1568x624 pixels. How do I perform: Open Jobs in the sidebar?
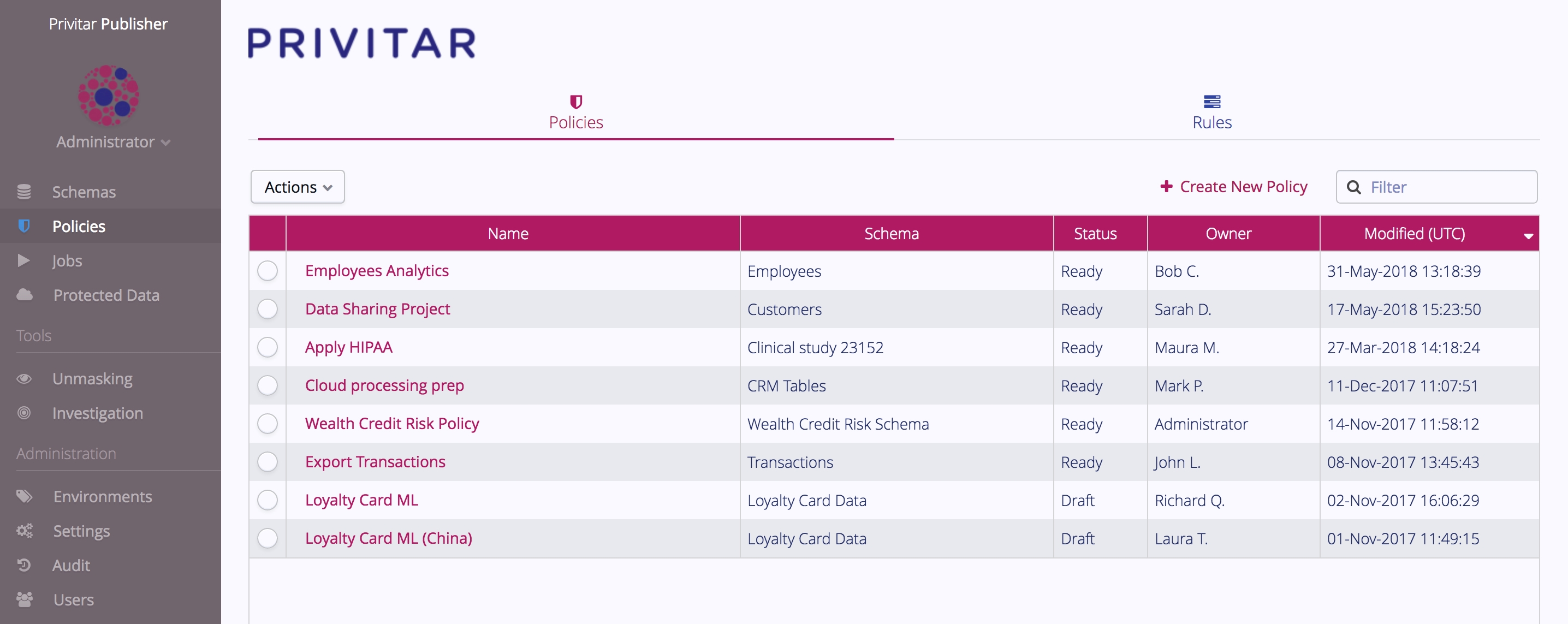pos(67,260)
